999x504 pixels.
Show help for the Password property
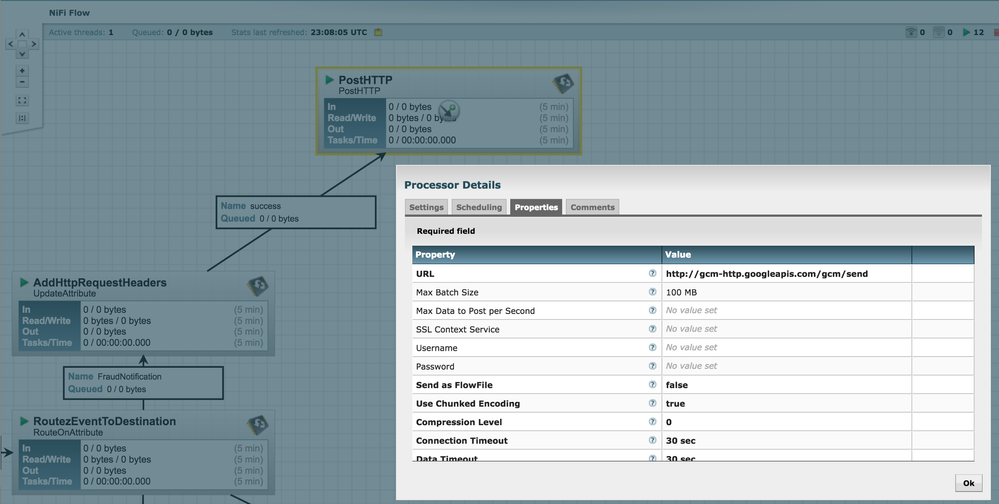(652, 366)
